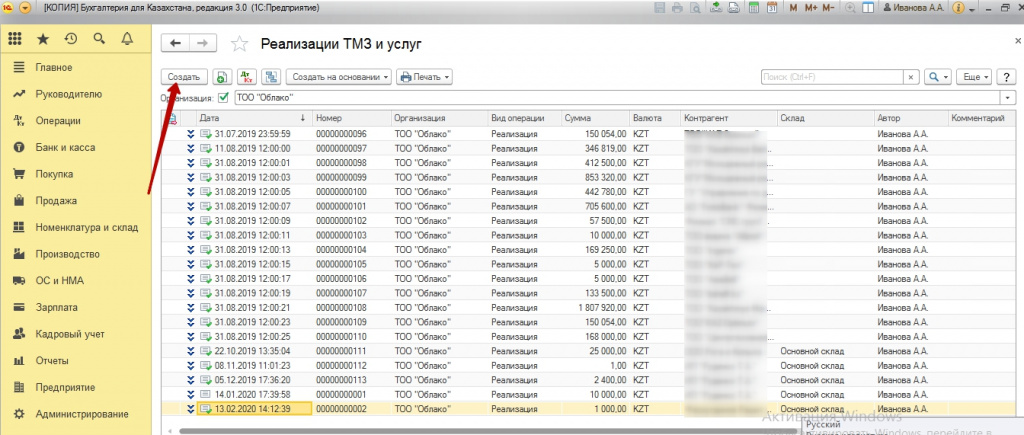Open the Предприятие section
This screenshot has height=435, width=1024.
(x=76, y=387)
